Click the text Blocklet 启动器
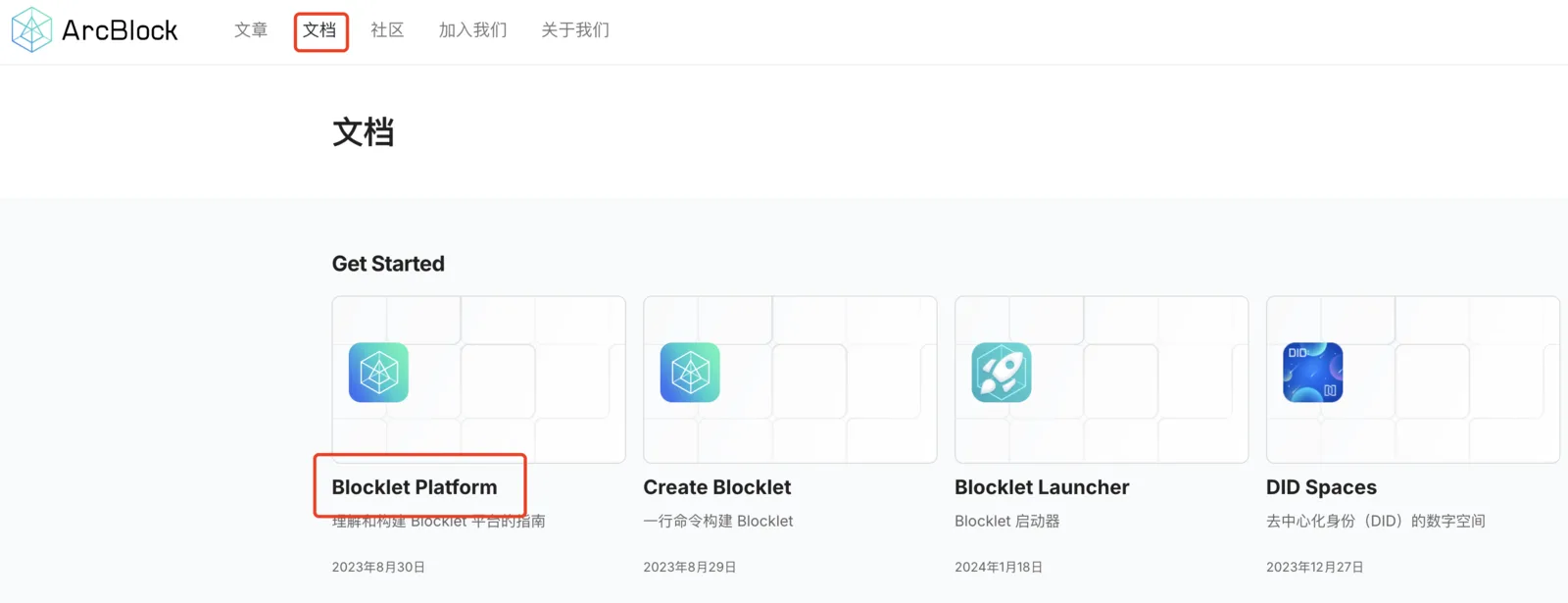The image size is (1568, 603). coord(1007,522)
